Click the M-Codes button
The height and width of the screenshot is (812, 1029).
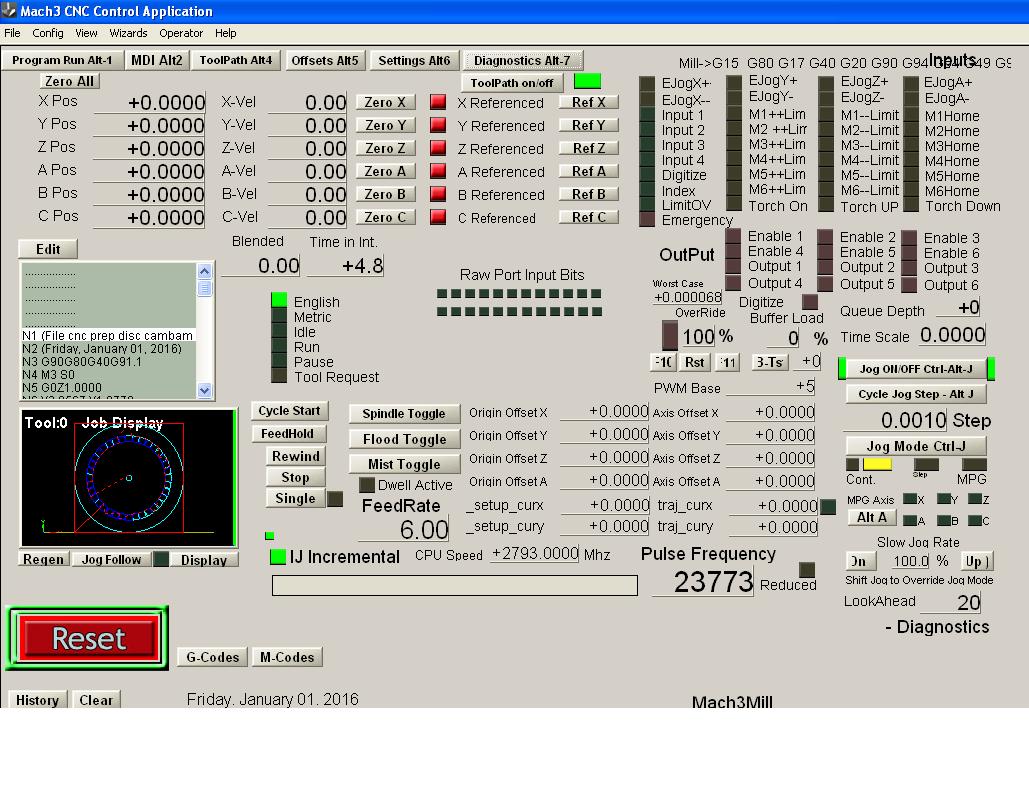(287, 657)
